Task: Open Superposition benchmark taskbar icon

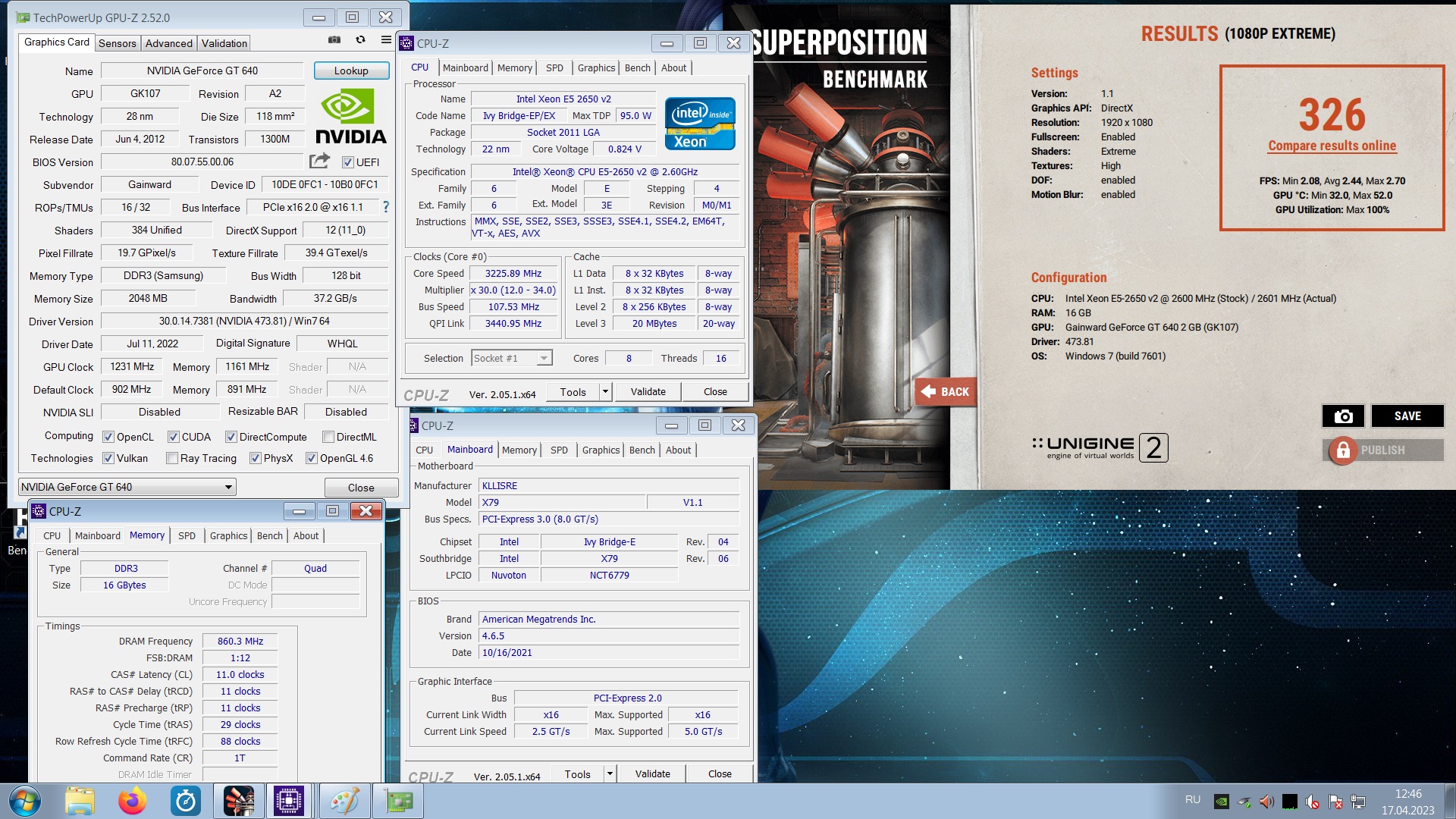Action: [x=239, y=802]
